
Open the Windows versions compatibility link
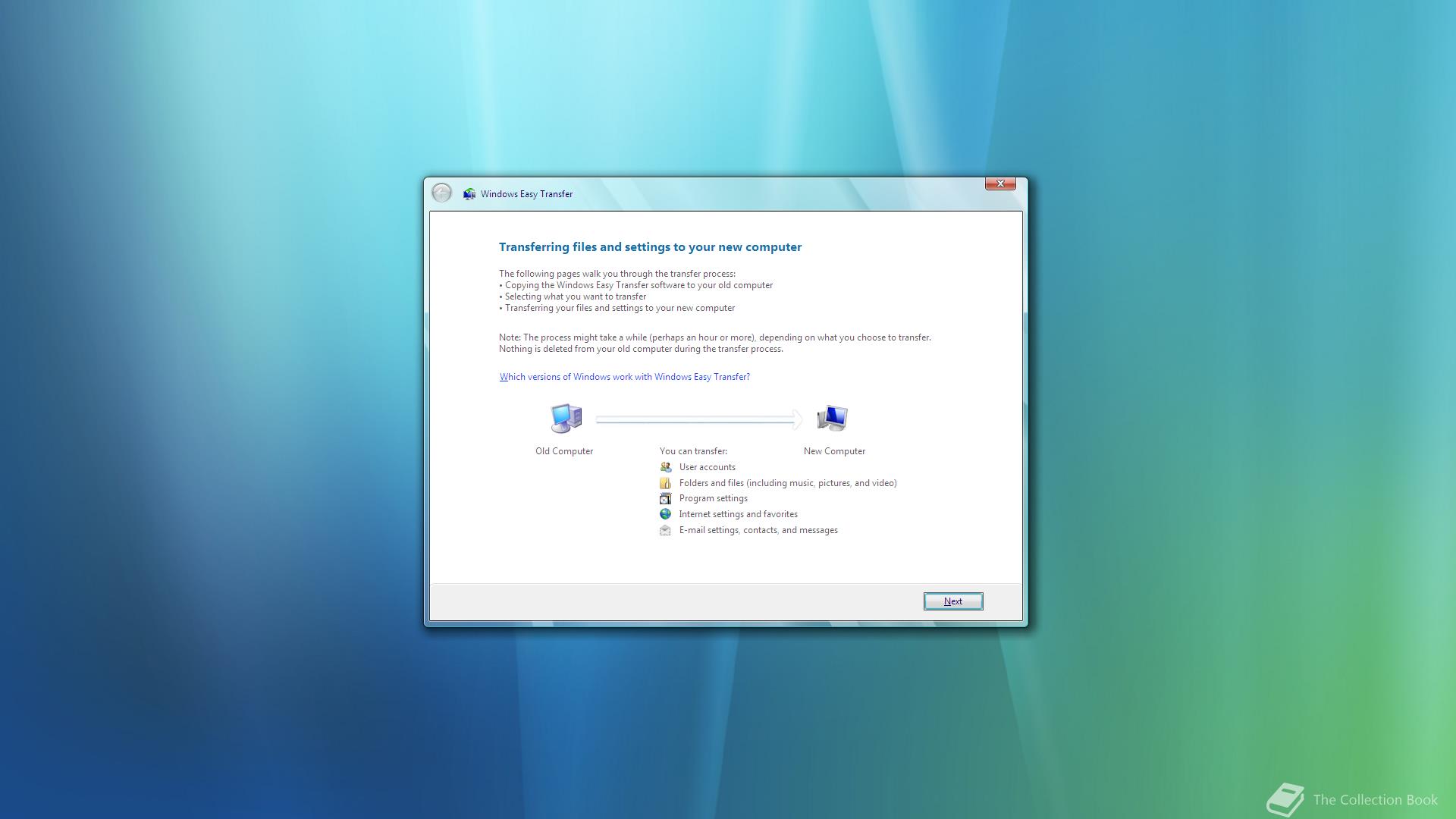click(624, 376)
